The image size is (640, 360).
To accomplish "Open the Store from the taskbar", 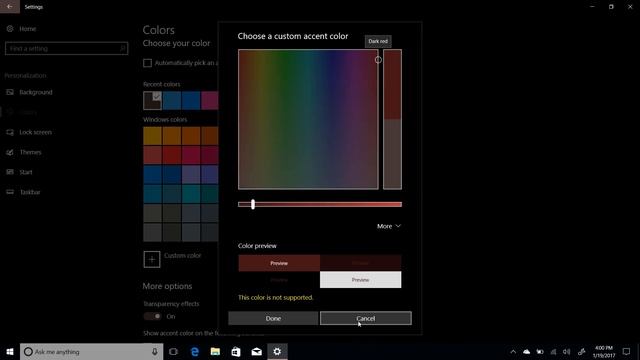I will (236, 352).
